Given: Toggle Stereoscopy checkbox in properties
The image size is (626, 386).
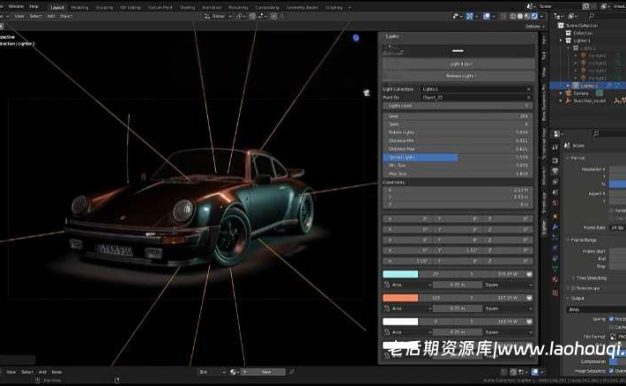Looking at the screenshot, I should [x=574, y=288].
